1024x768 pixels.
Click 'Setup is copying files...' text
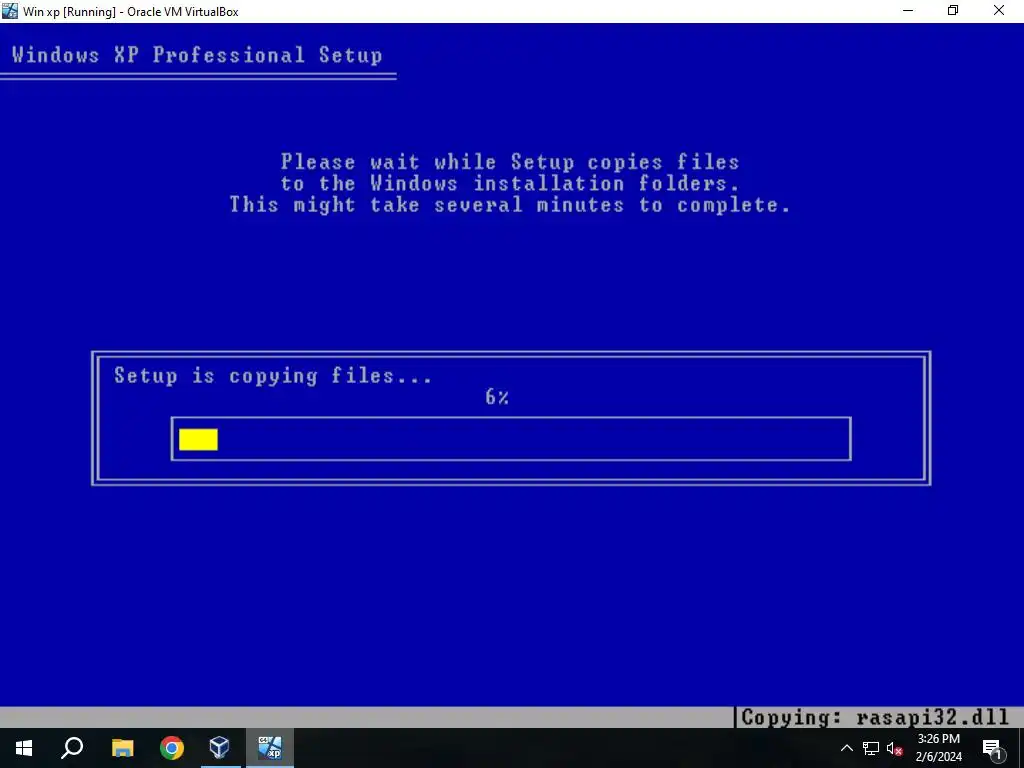[272, 376]
